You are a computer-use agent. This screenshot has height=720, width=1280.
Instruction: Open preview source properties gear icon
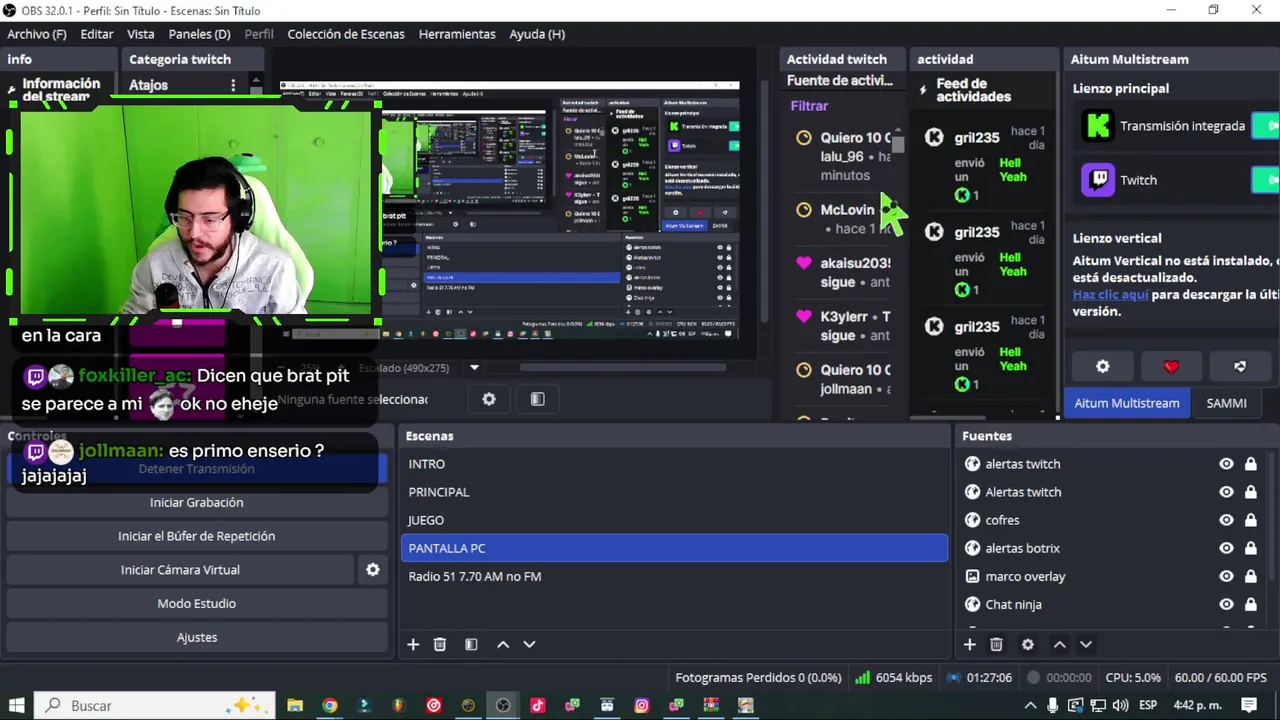(x=489, y=399)
